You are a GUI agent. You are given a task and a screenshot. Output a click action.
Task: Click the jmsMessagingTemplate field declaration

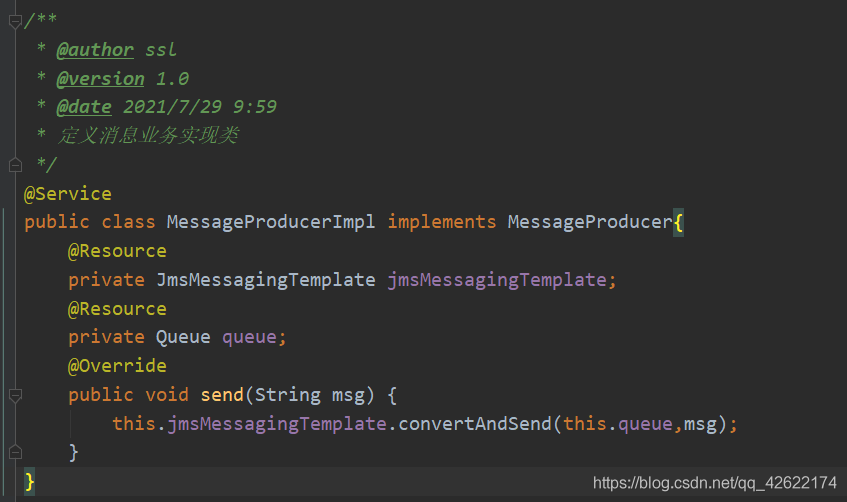click(x=496, y=280)
